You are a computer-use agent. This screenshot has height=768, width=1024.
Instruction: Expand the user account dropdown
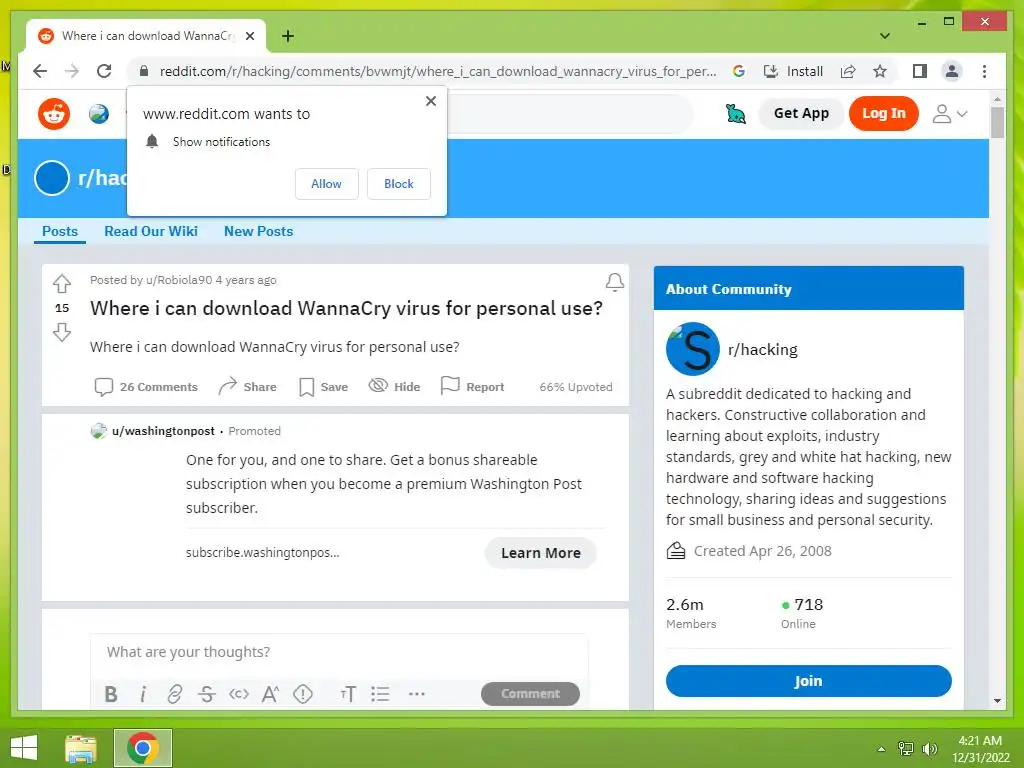[949, 114]
